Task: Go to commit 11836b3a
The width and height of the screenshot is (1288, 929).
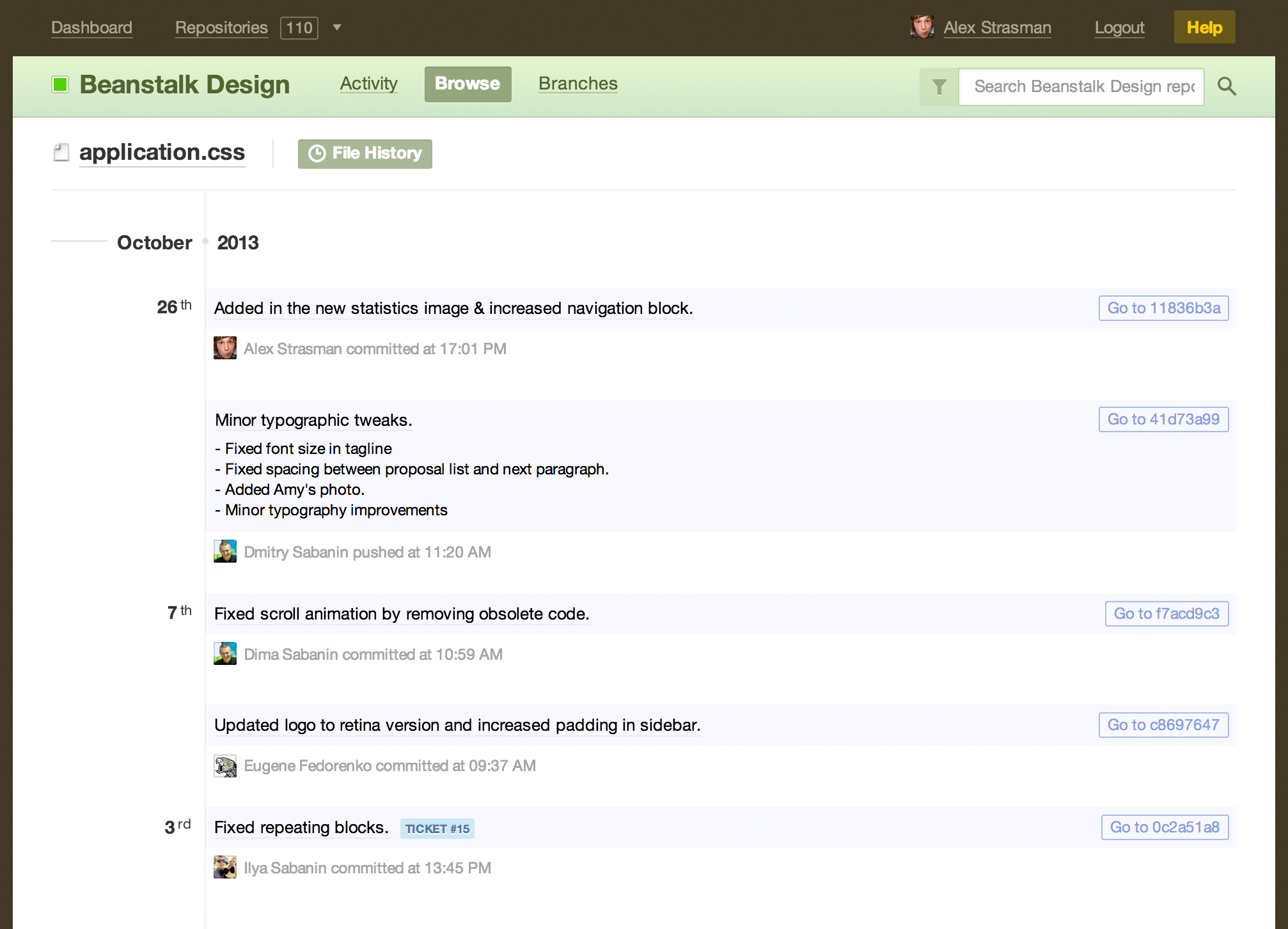Action: [1164, 308]
